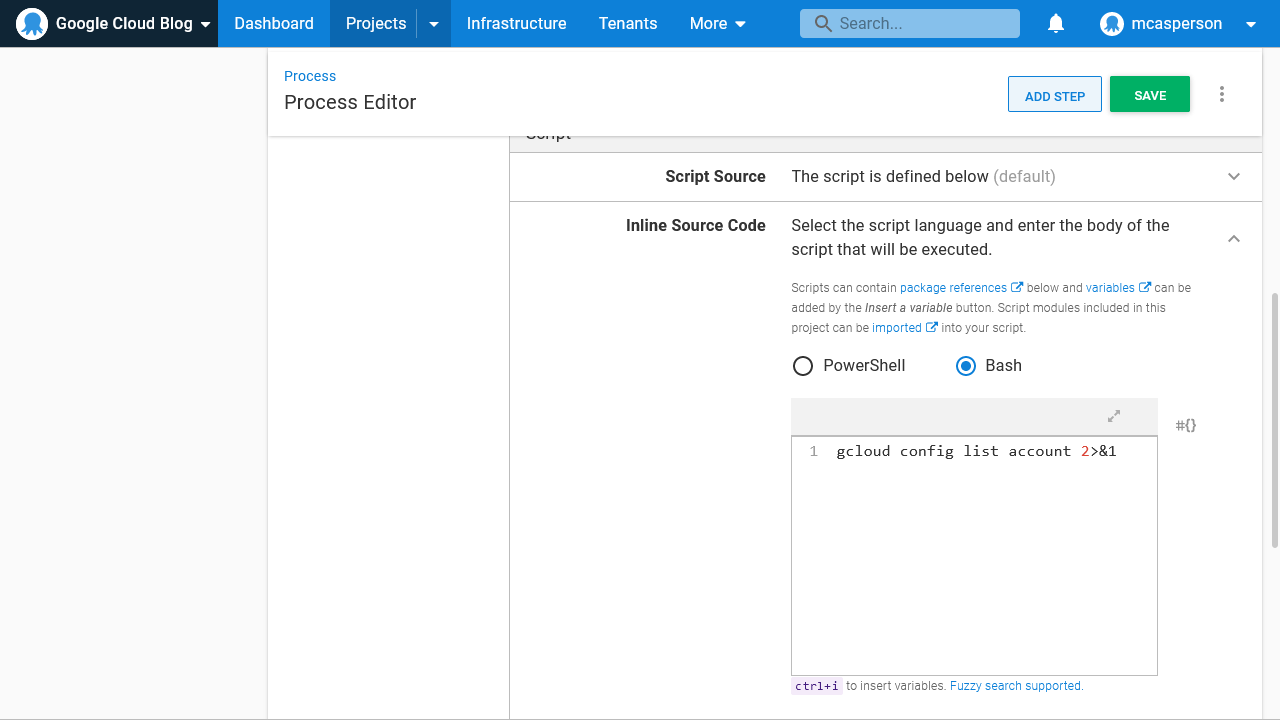
Task: Open the account menu via the mcasperson avatar
Action: tap(1112, 23)
